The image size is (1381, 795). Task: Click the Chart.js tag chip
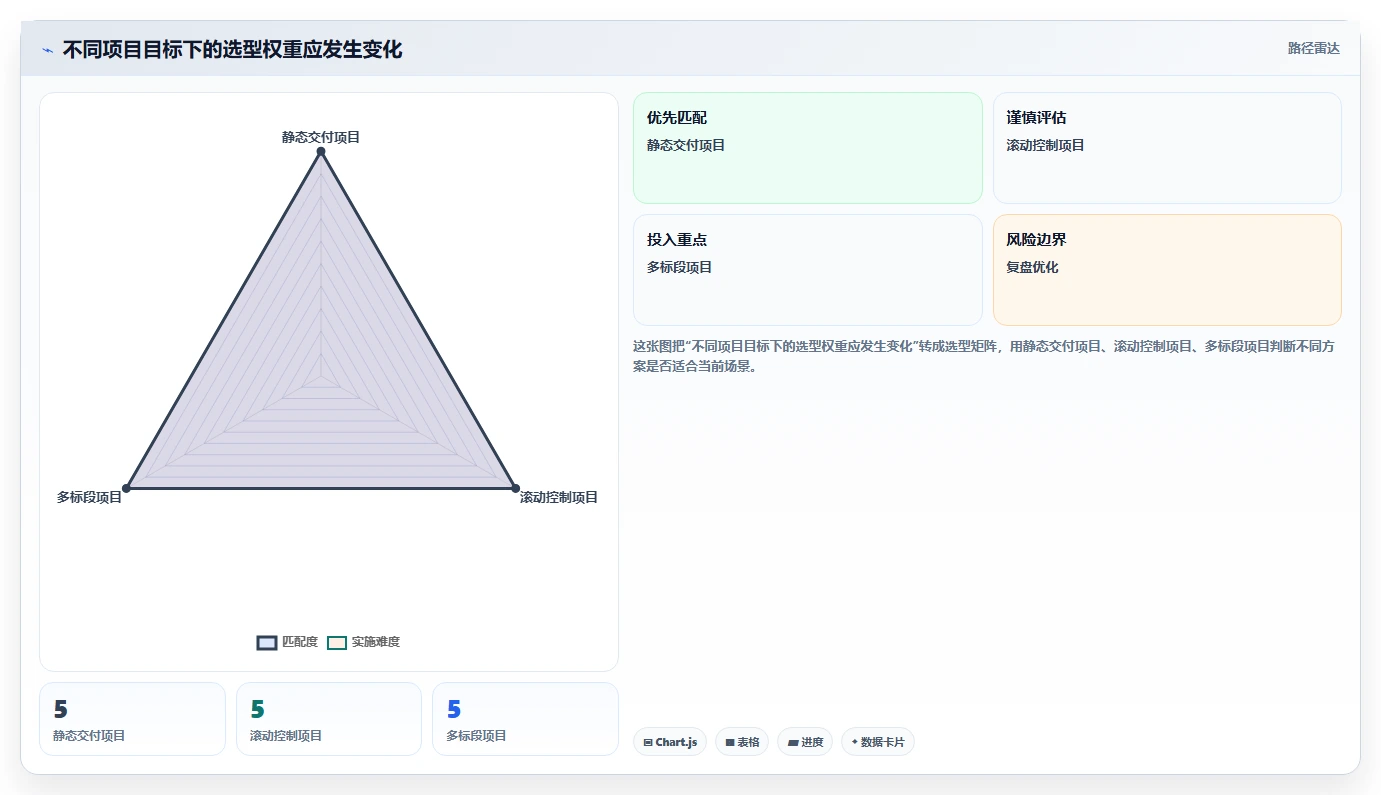[x=670, y=742]
